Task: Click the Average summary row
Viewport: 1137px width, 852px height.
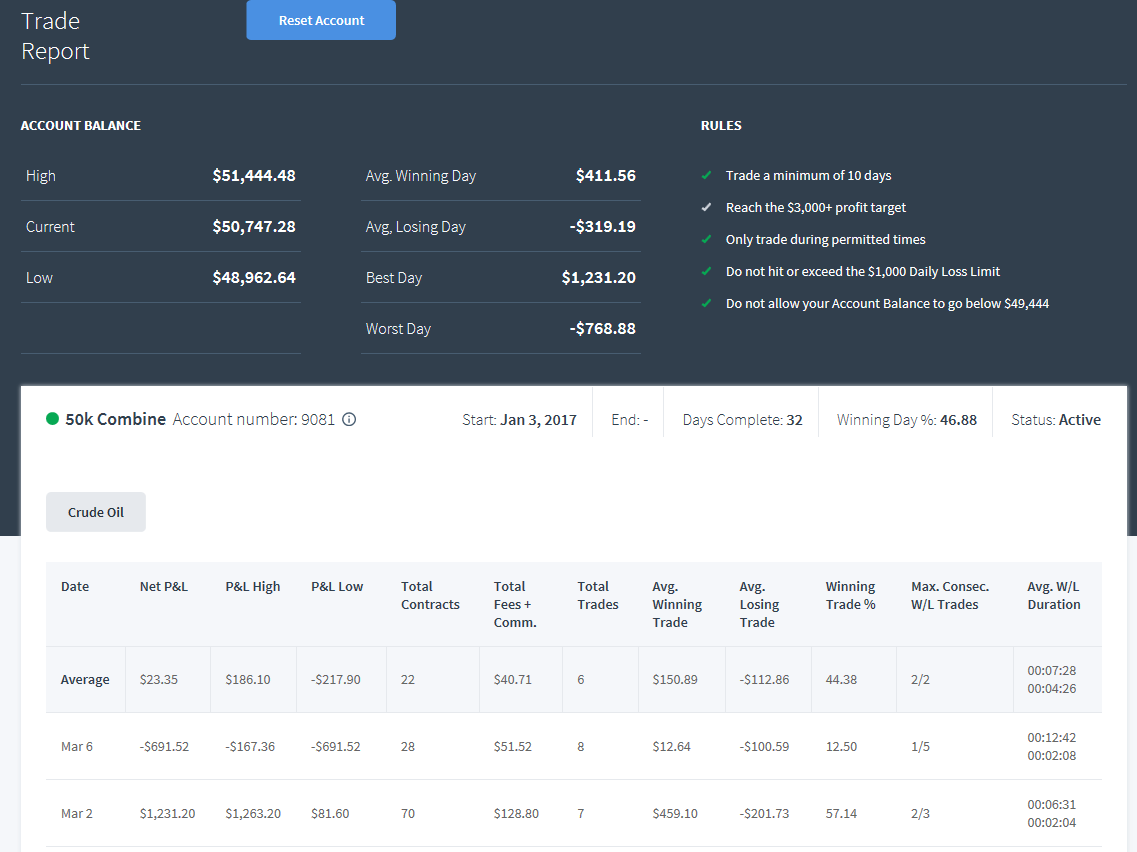Action: click(x=574, y=679)
